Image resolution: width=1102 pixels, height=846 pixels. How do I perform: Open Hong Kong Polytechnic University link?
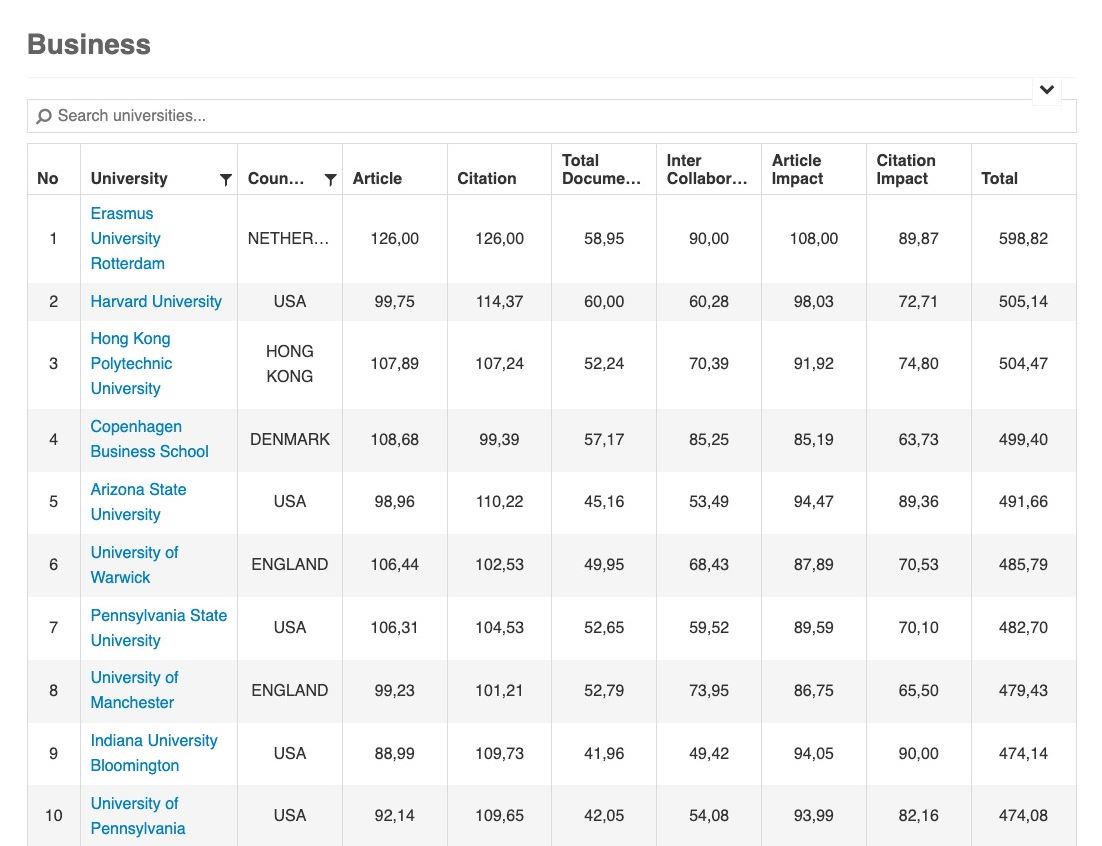[x=131, y=363]
